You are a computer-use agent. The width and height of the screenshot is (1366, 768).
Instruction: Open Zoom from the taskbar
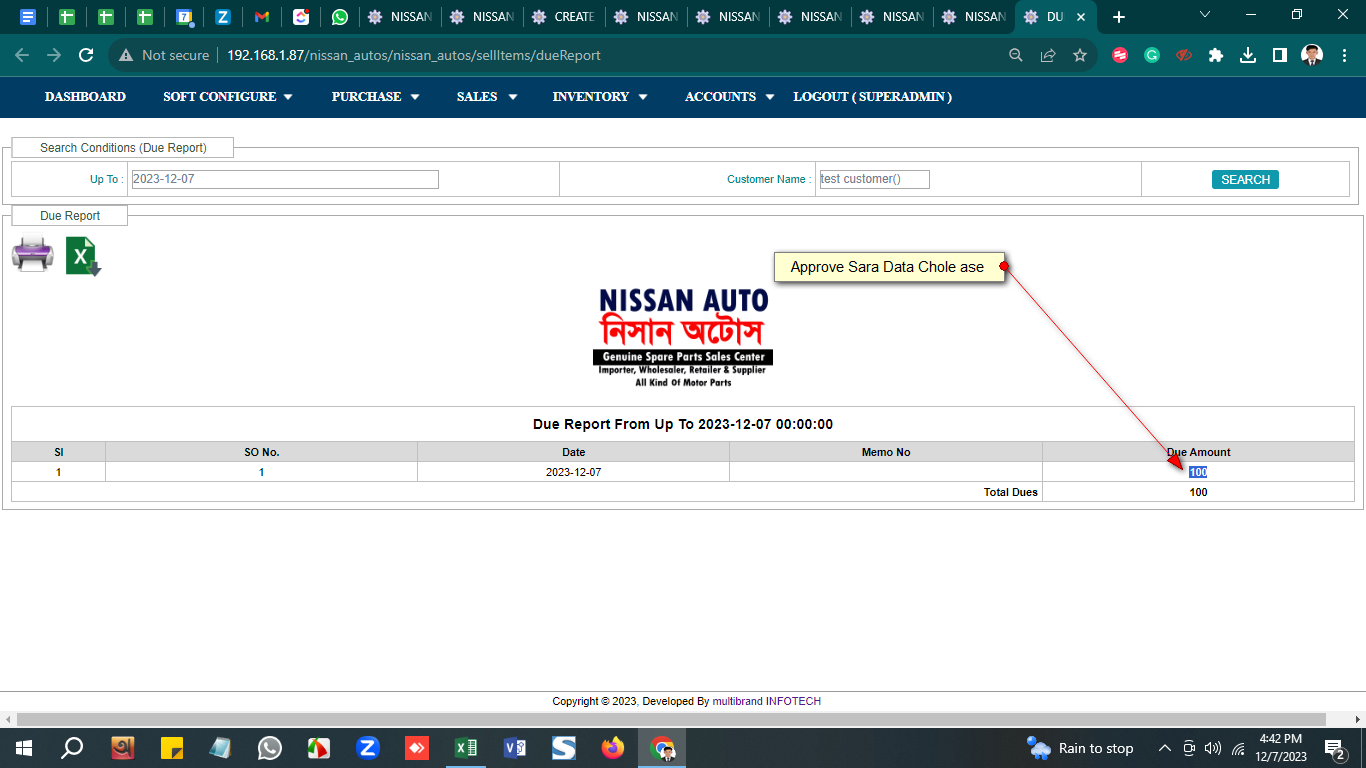(368, 748)
